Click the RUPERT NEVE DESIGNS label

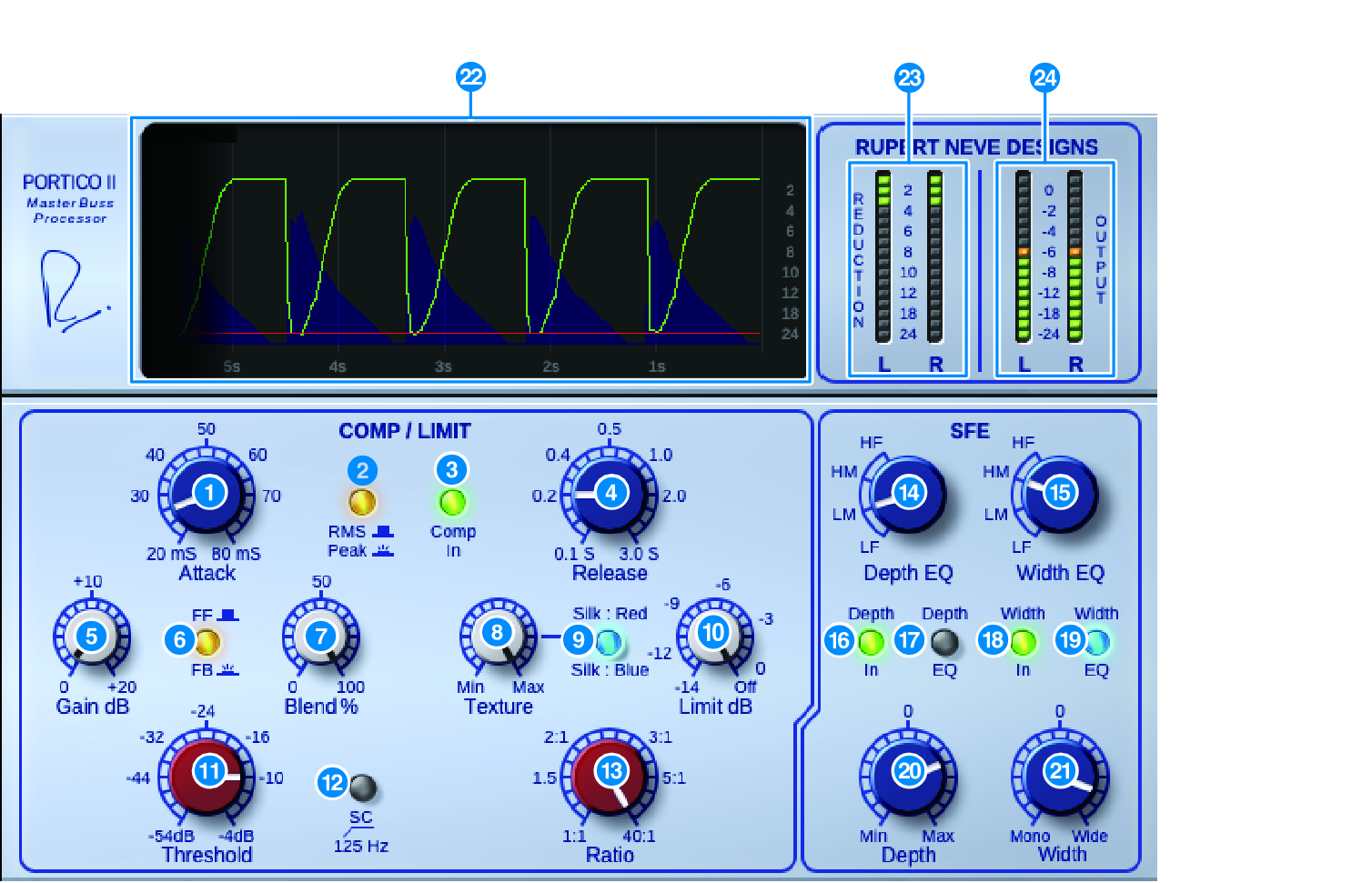(x=975, y=146)
